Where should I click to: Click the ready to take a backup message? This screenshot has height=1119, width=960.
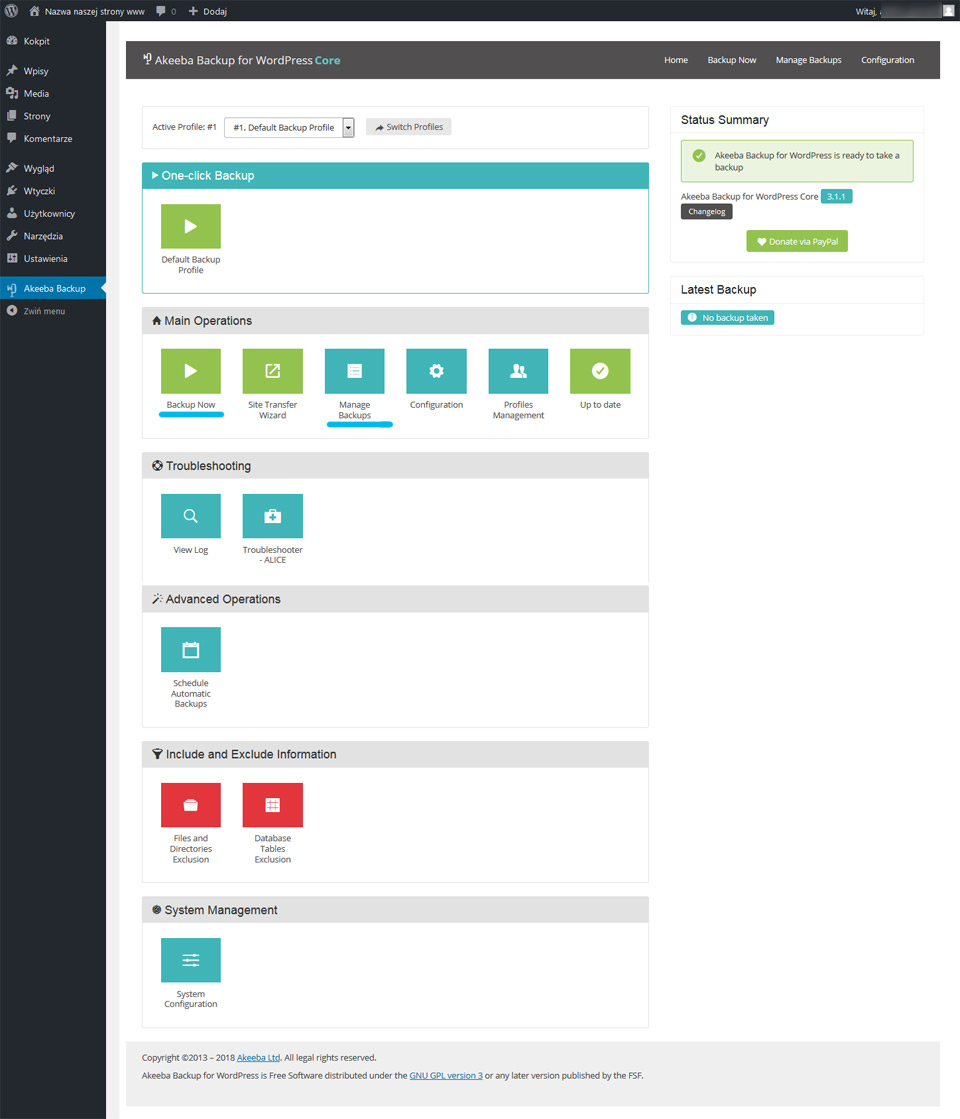click(x=797, y=161)
